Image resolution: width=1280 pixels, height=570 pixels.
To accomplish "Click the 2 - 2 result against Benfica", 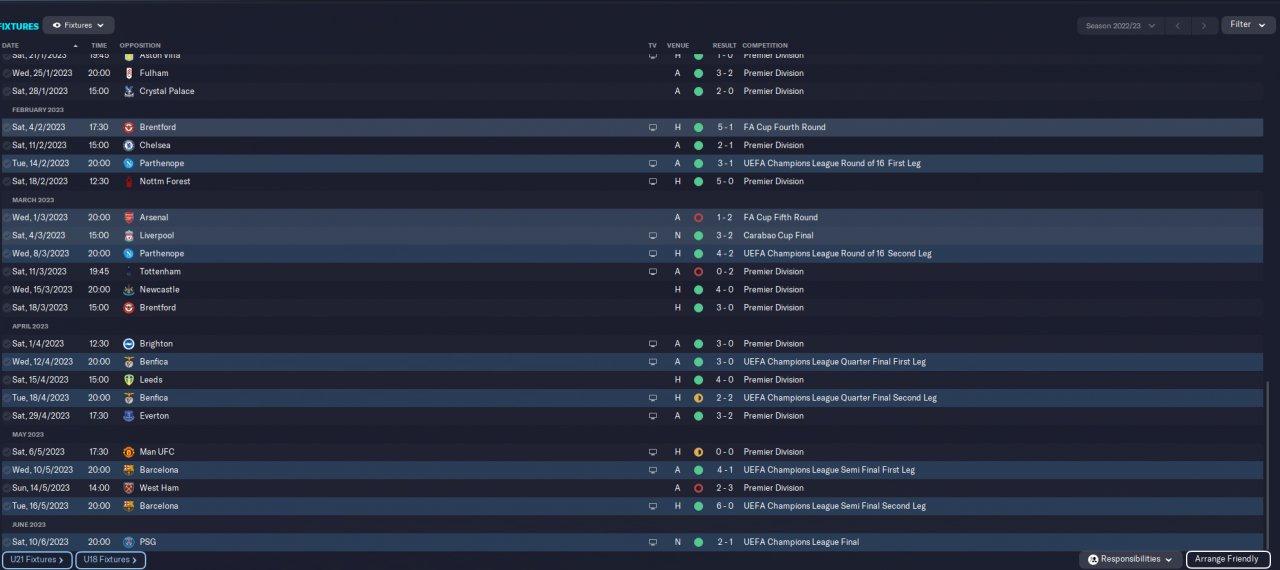I will click(725, 398).
